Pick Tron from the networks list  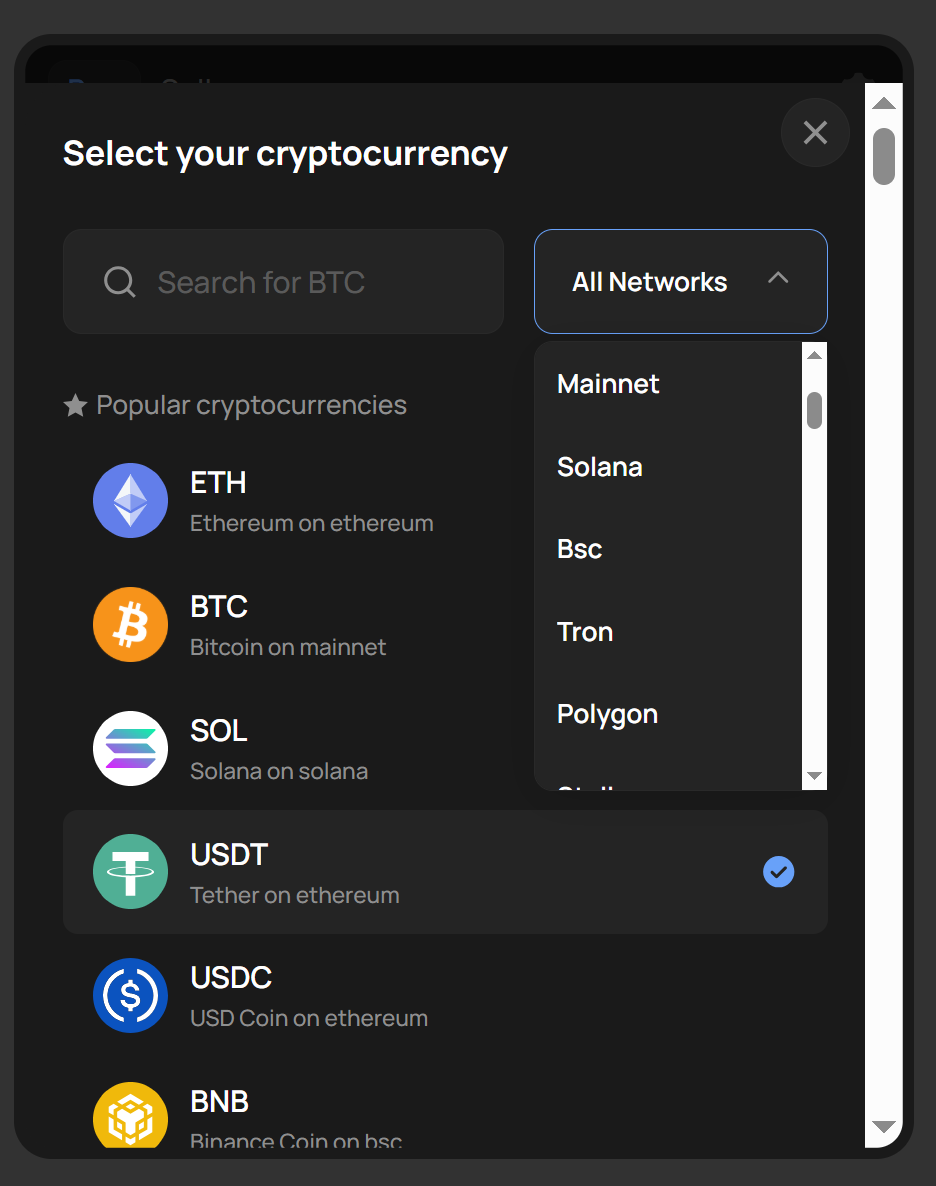coord(584,632)
